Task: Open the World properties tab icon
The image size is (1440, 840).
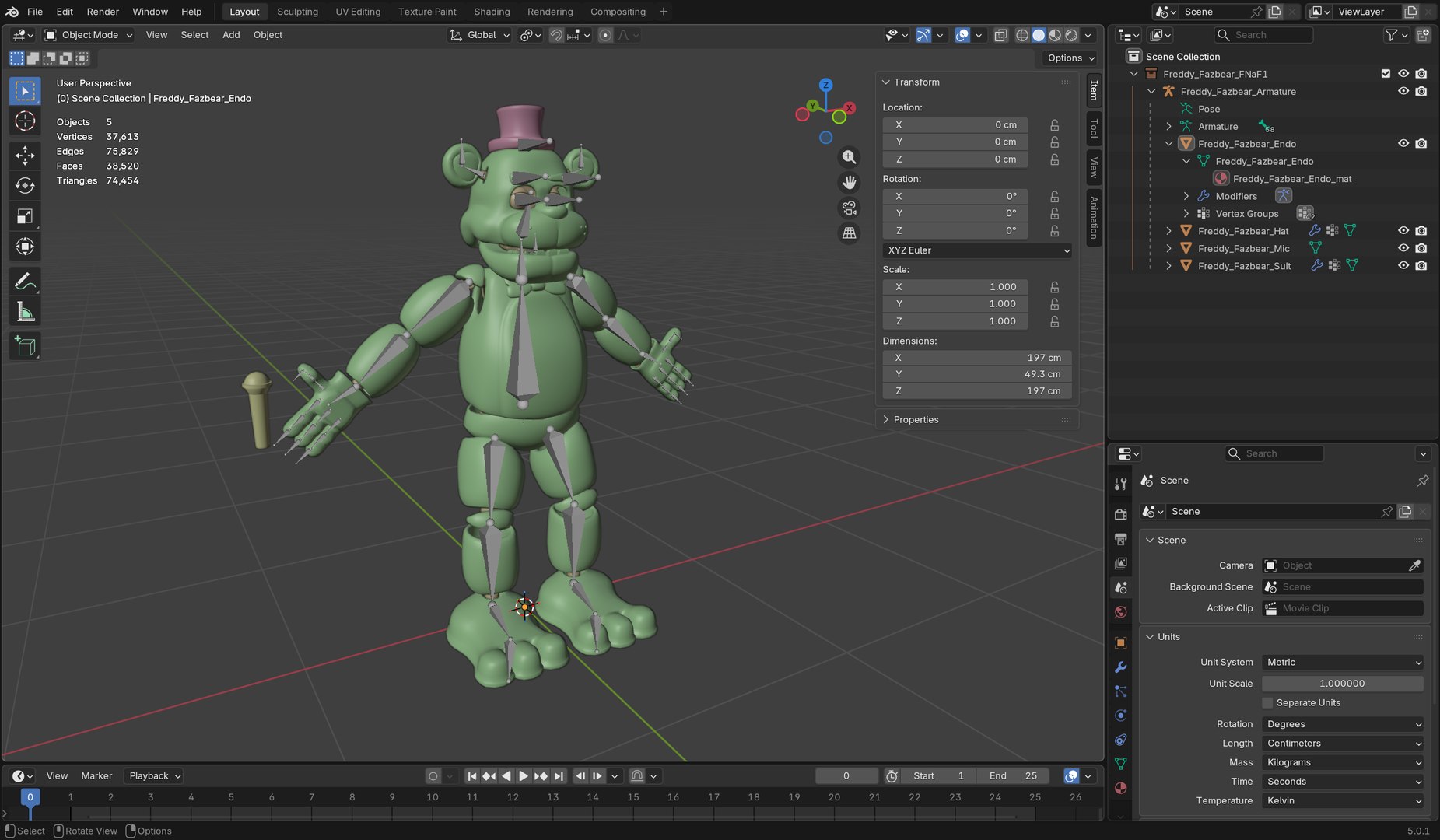Action: point(1120,611)
